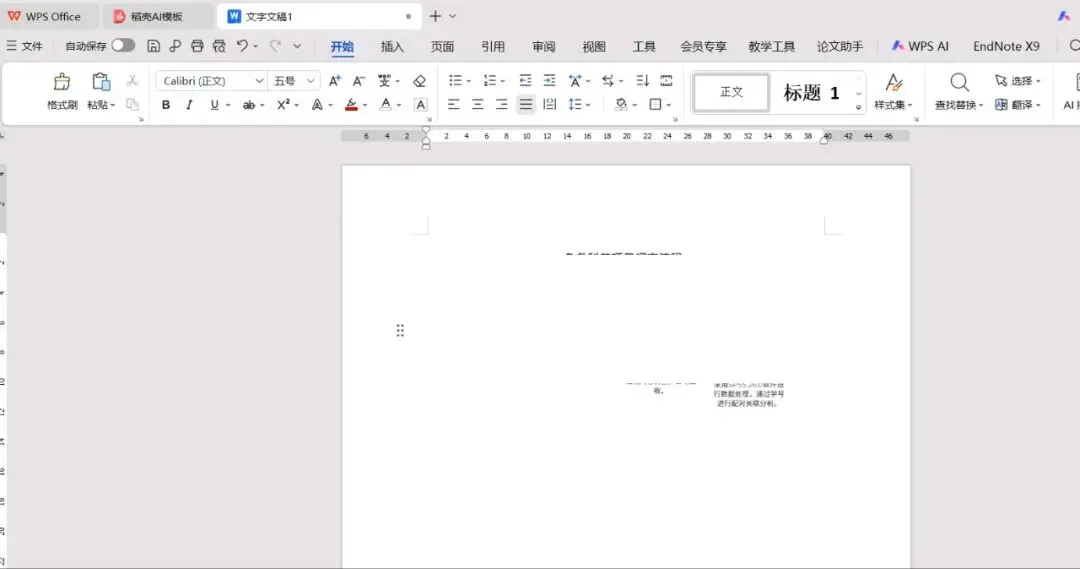Click the new tab plus button

point(435,16)
